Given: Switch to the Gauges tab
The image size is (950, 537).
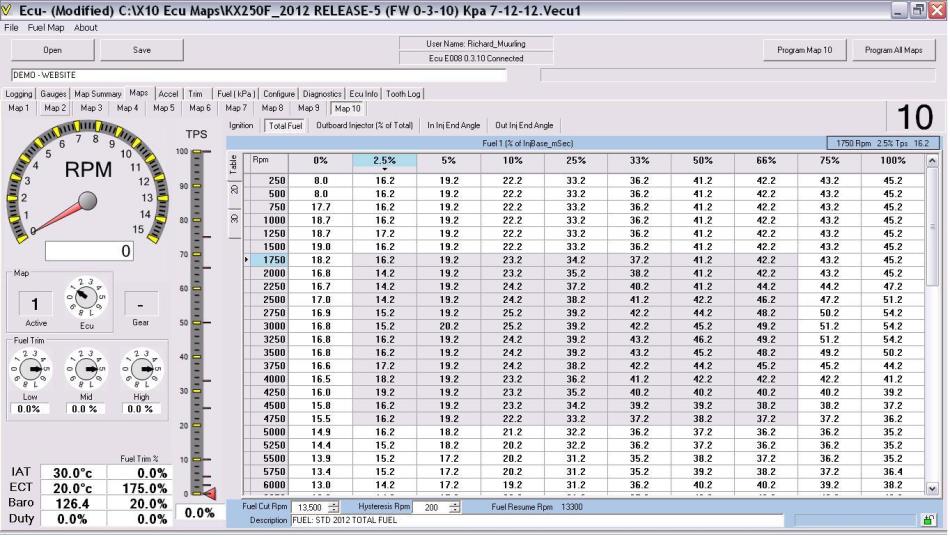Looking at the screenshot, I should [53, 94].
